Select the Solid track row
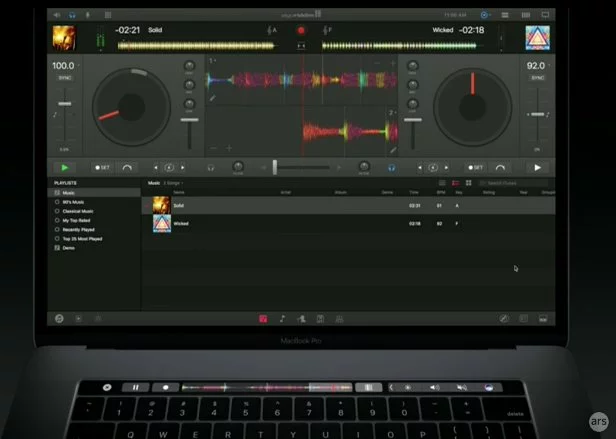Image resolution: width=616 pixels, height=439 pixels. tap(348, 206)
